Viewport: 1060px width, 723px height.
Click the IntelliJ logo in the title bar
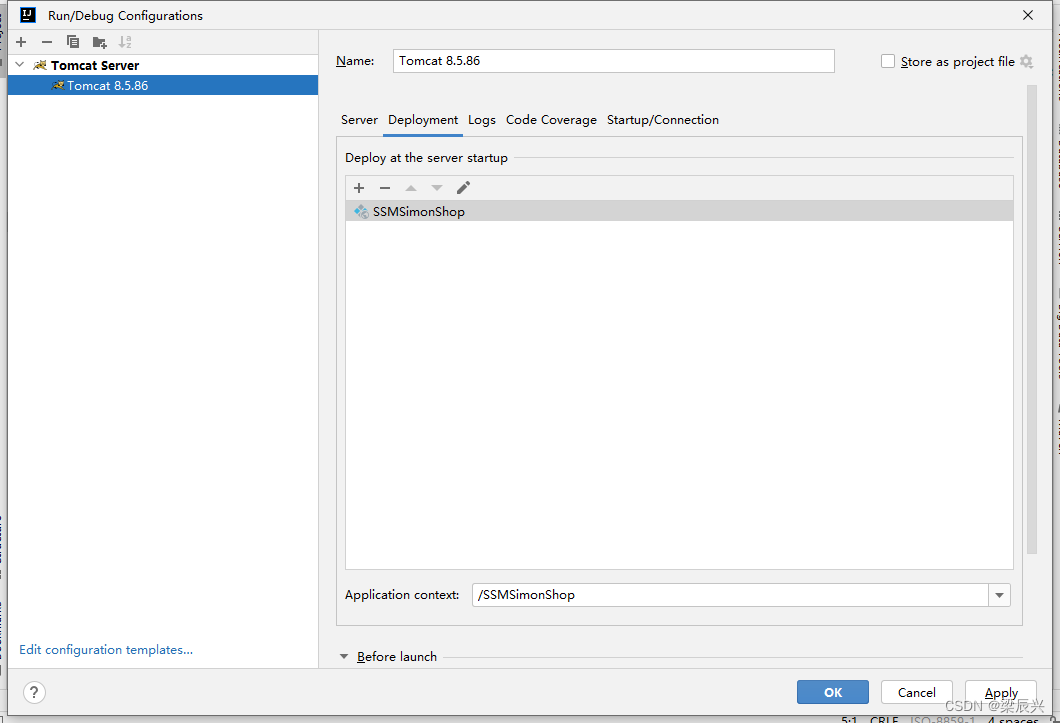pyautogui.click(x=28, y=15)
